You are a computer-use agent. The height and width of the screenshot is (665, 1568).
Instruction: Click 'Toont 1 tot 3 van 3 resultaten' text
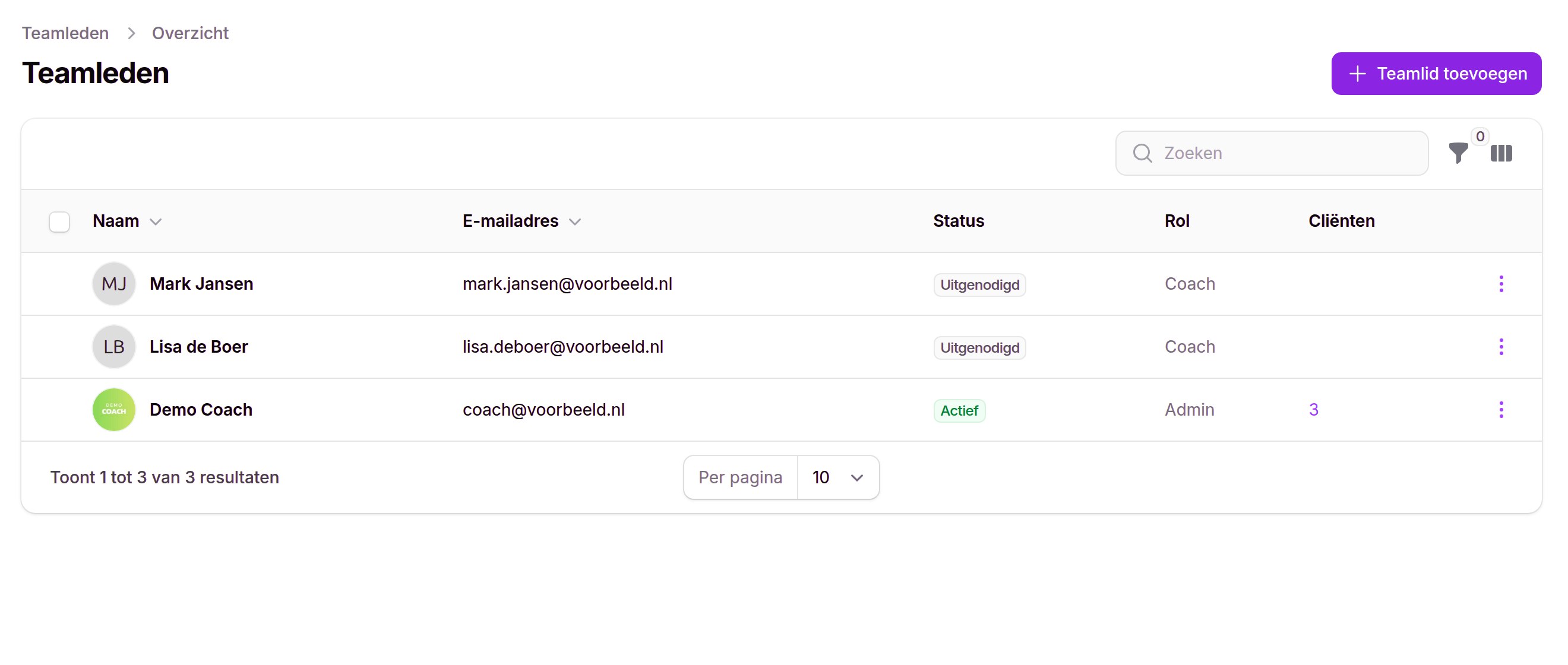(165, 477)
